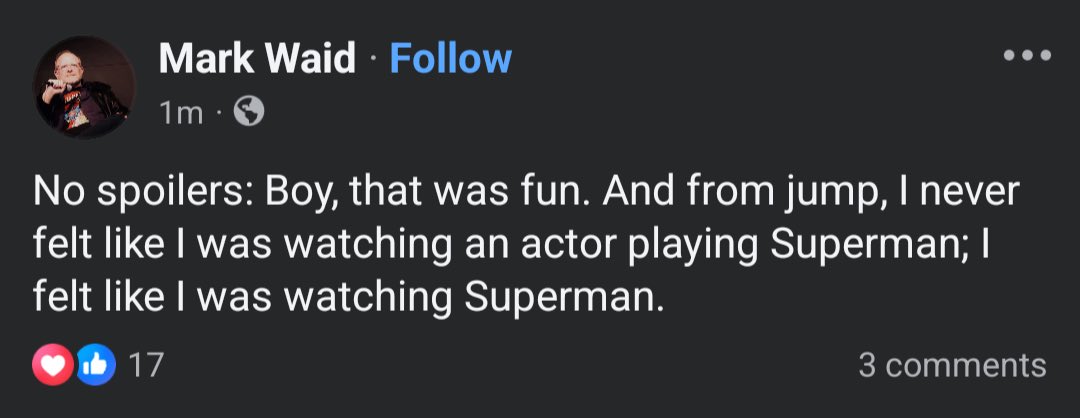Open the 3 comments link
The image size is (1080, 418).
(952, 366)
